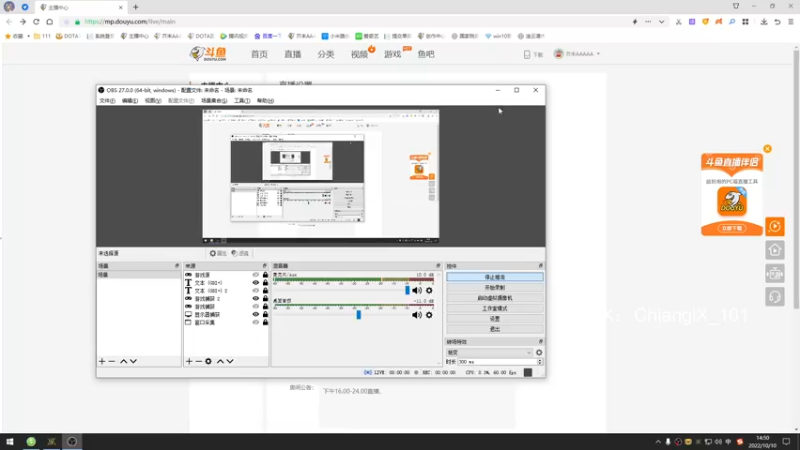Toggle lock on 文本 (GDI+) 2 source
The height and width of the screenshot is (450, 800).
click(265, 290)
